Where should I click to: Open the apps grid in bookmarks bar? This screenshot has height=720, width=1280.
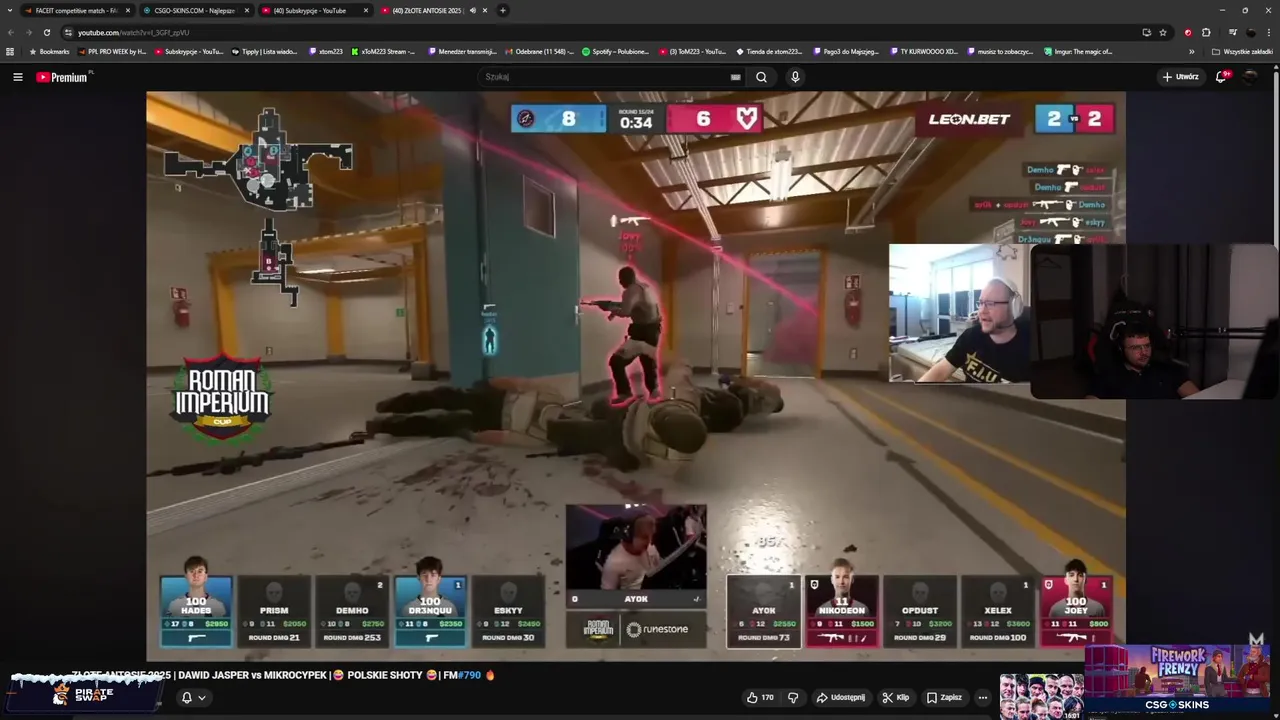10,51
